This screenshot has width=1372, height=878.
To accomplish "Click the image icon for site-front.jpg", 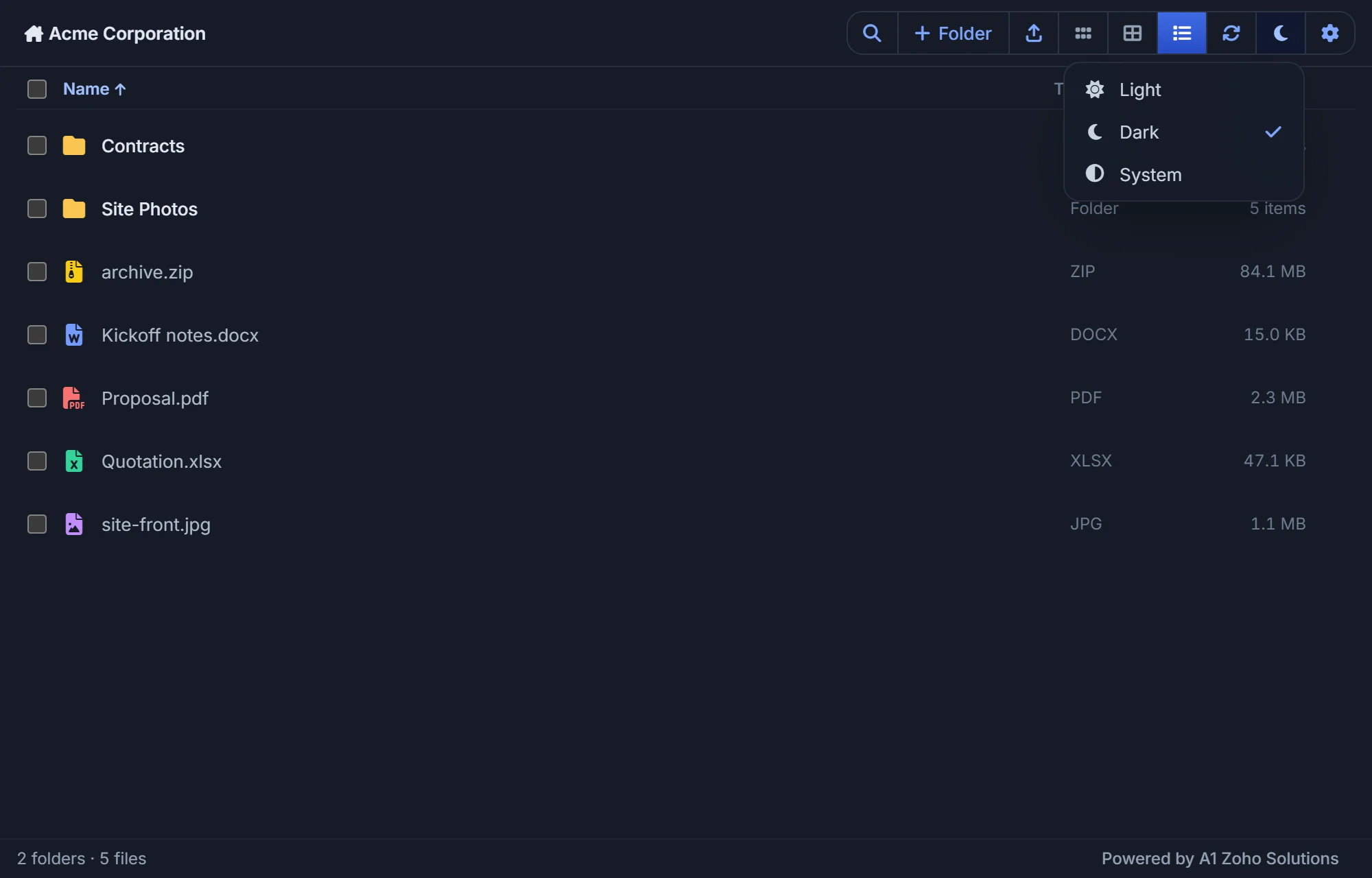I will (x=74, y=524).
